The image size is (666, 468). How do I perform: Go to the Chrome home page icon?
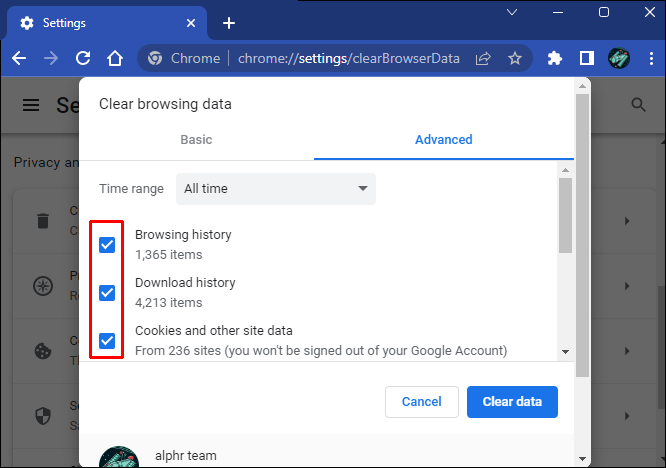tap(115, 58)
